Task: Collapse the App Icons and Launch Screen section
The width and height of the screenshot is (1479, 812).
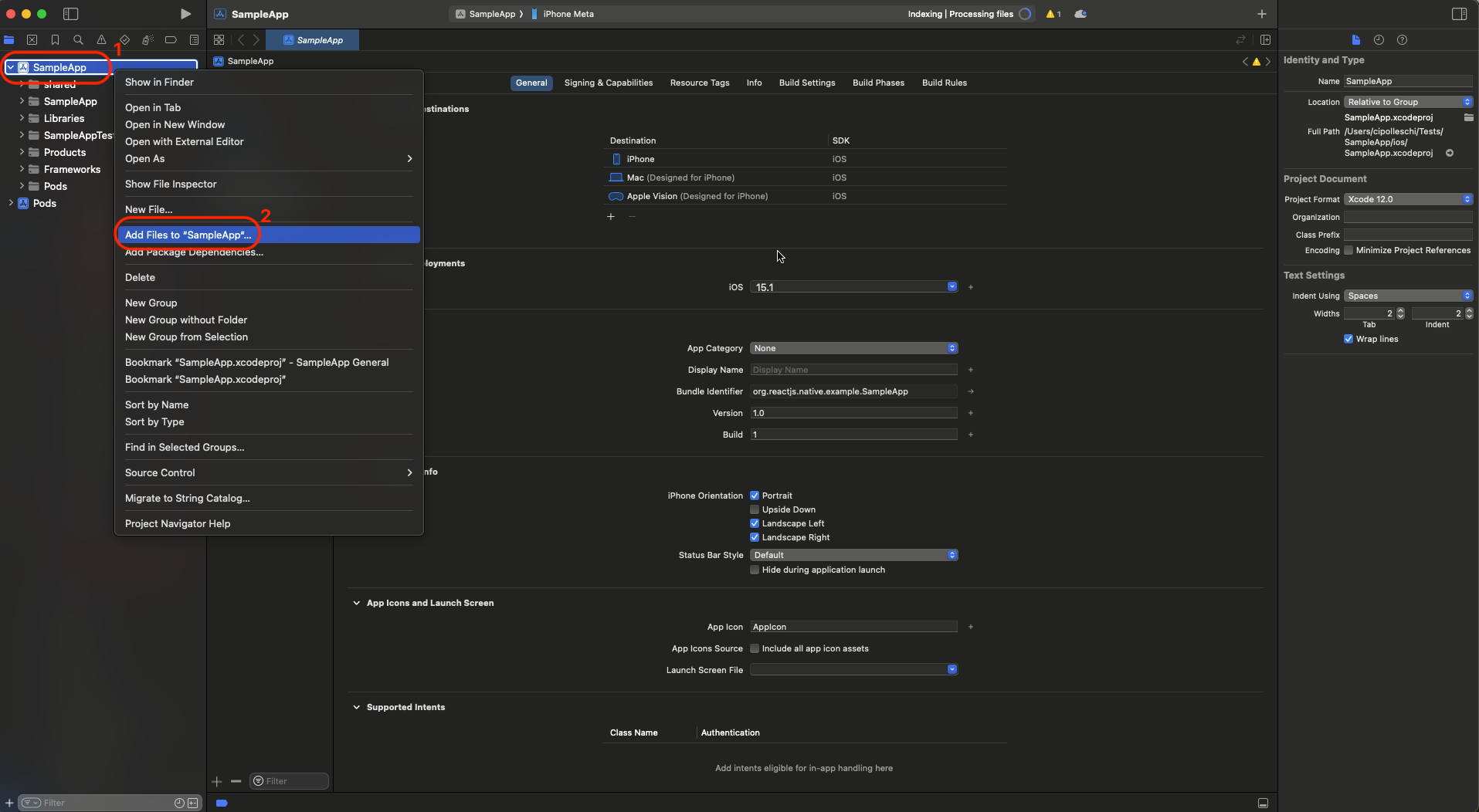Action: (357, 603)
